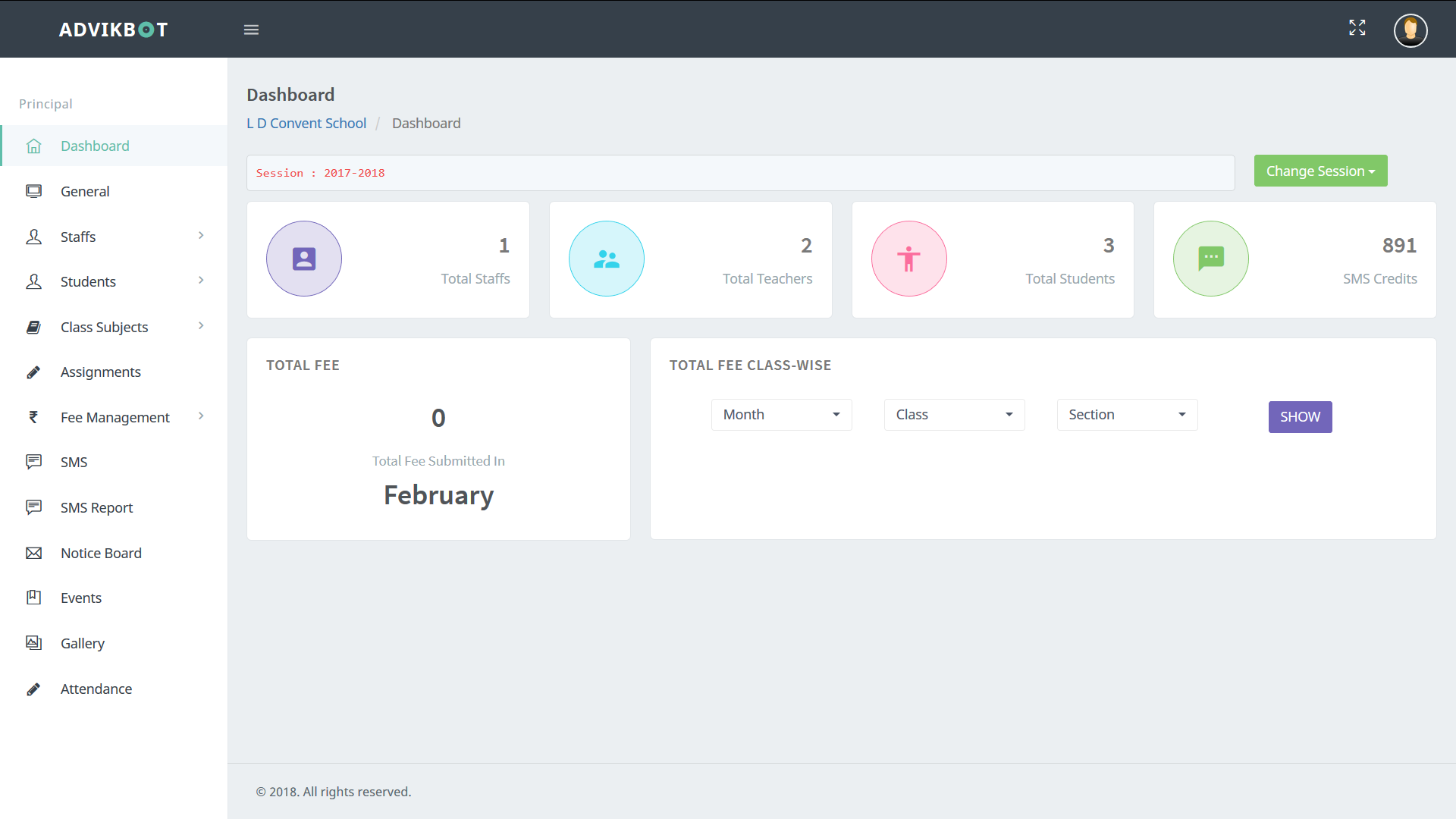Open the Class dropdown
This screenshot has width=1456, height=819.
(954, 415)
